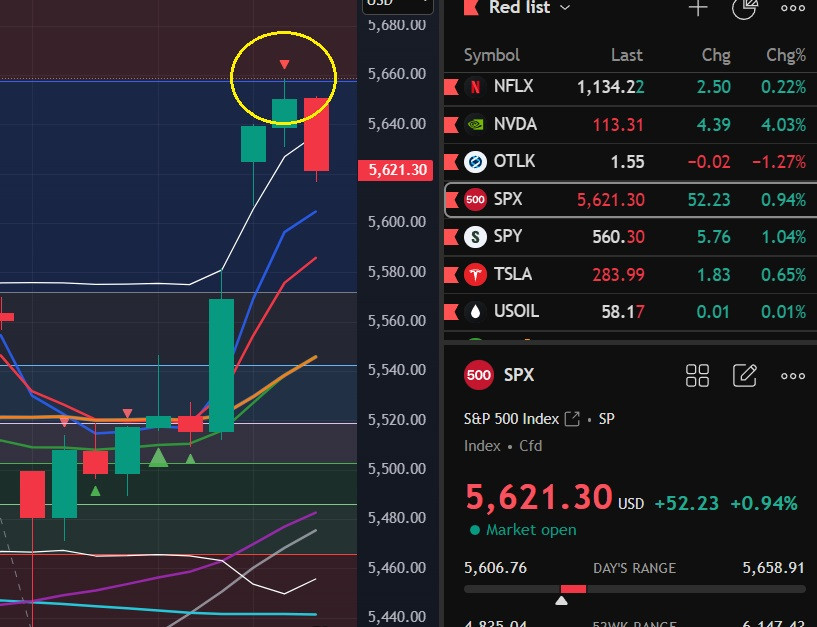Select the NVDA row in watchlist
Screen dimensions: 817x627
click(x=630, y=125)
